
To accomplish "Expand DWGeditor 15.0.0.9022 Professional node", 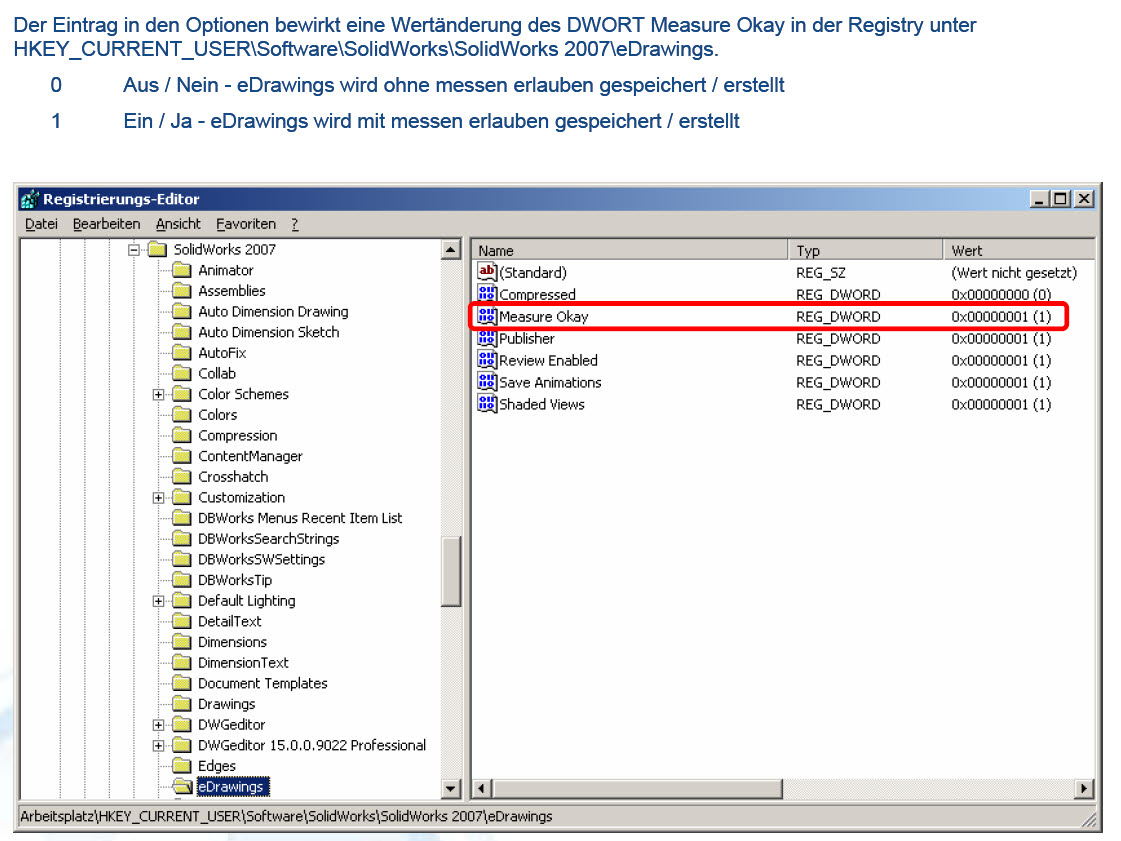I will (x=158, y=746).
